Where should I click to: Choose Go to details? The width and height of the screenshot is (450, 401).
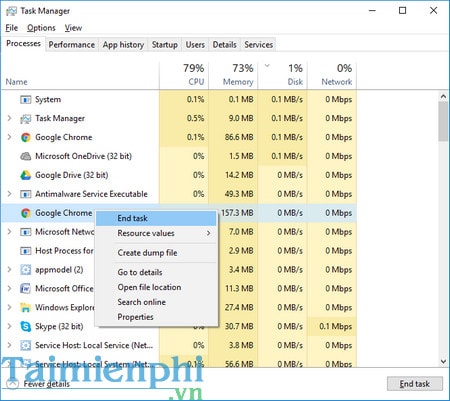click(x=156, y=272)
